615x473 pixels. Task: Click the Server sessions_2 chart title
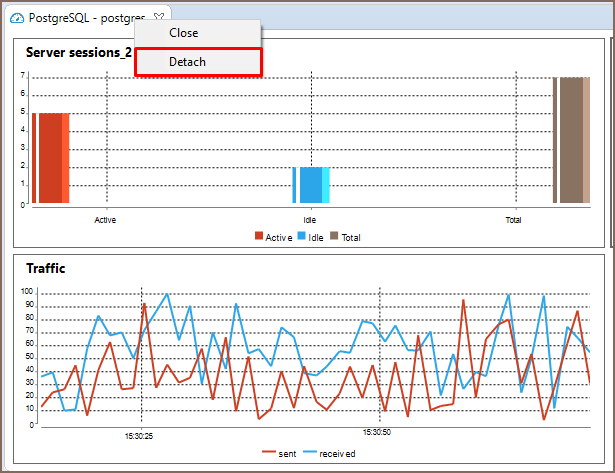[78, 52]
